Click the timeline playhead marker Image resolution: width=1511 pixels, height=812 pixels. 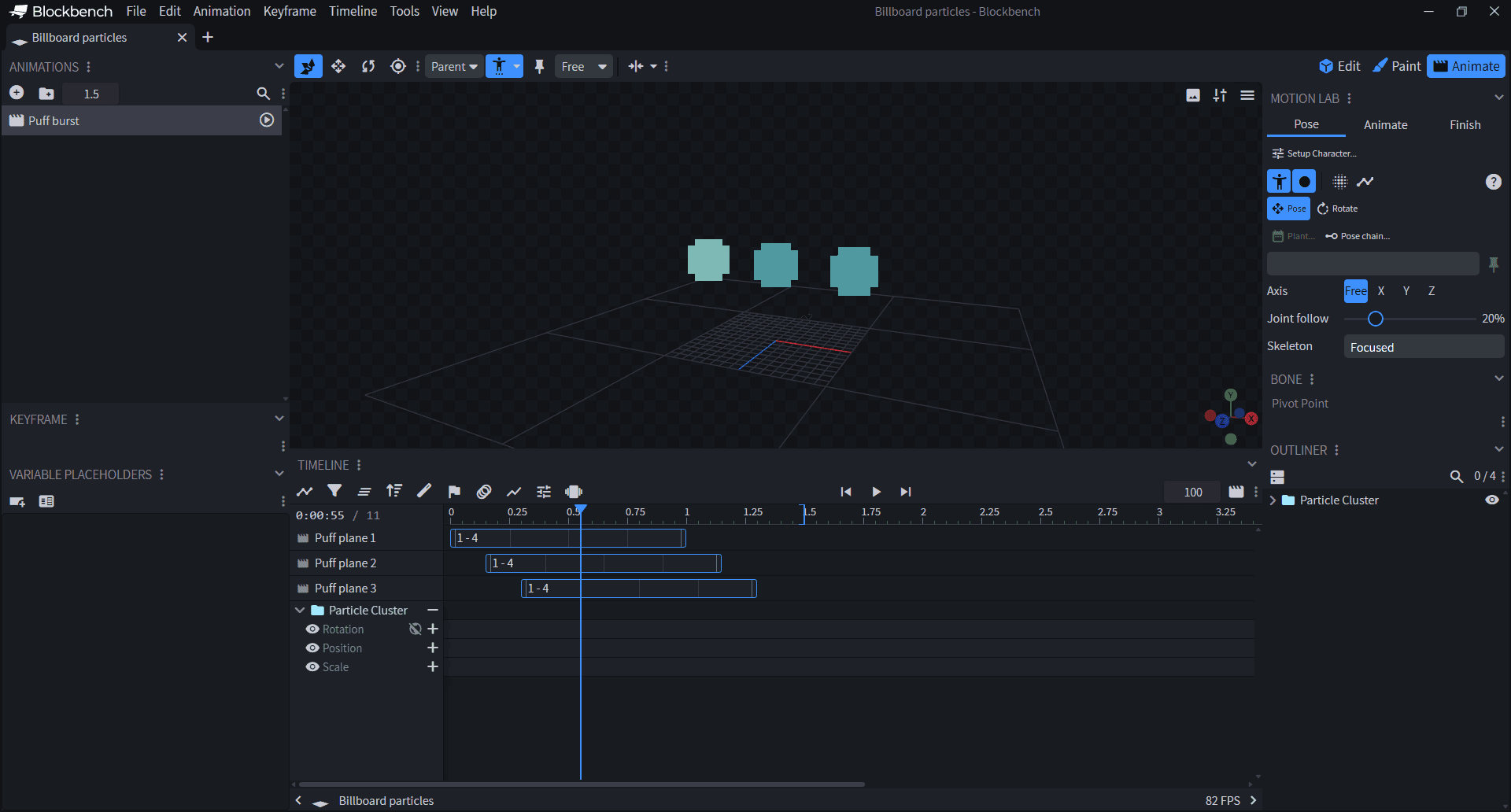580,510
